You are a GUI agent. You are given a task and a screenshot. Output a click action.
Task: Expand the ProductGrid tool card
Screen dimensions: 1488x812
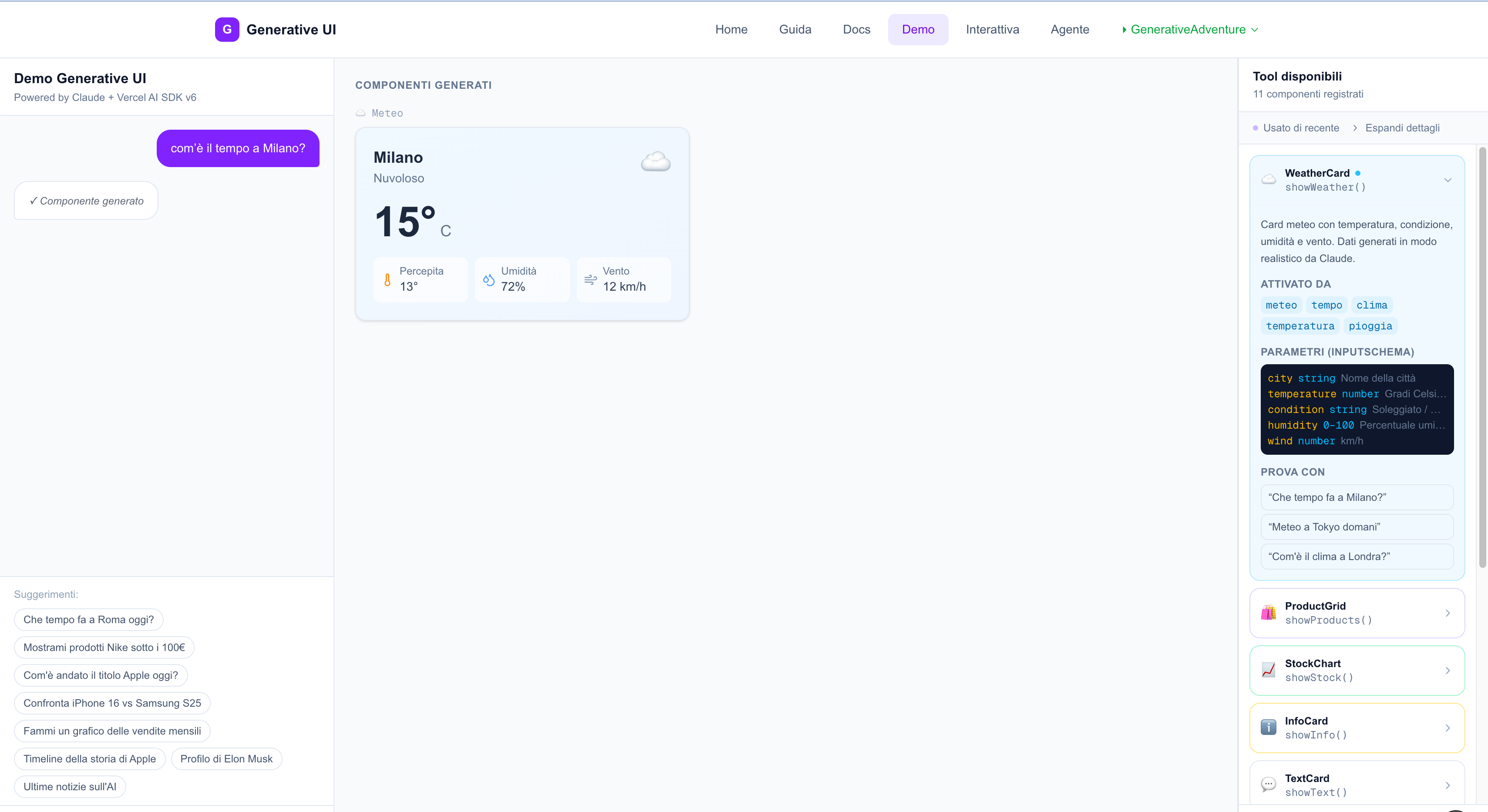click(x=1448, y=613)
